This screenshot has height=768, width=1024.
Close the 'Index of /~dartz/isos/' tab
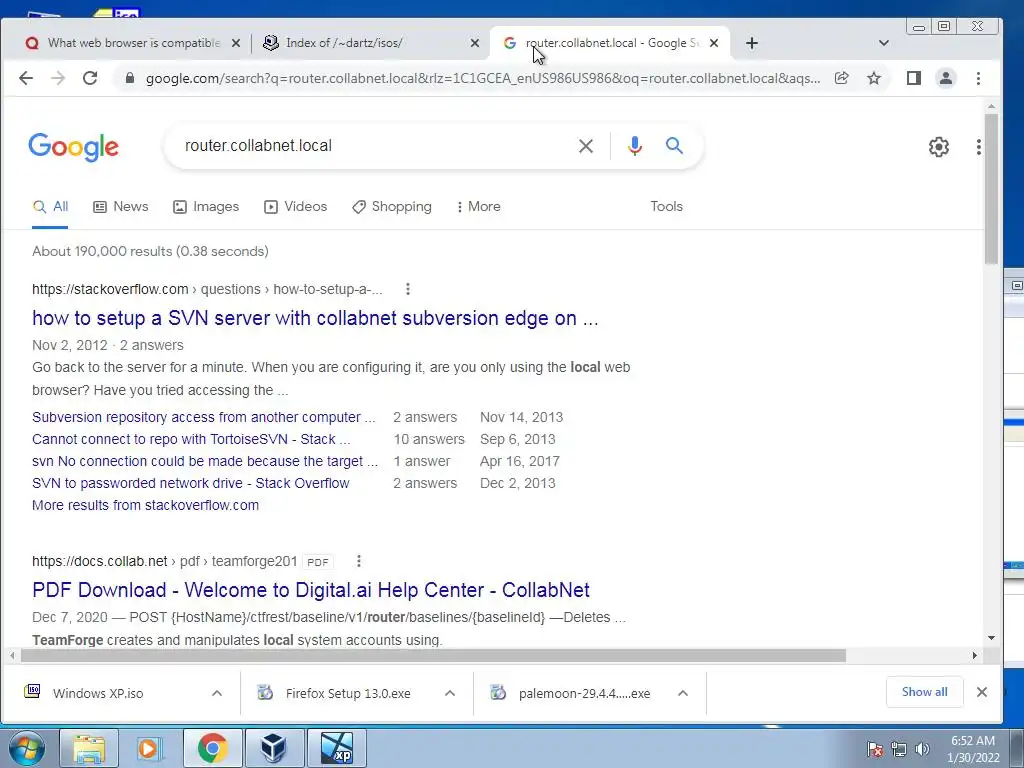pyautogui.click(x=475, y=43)
